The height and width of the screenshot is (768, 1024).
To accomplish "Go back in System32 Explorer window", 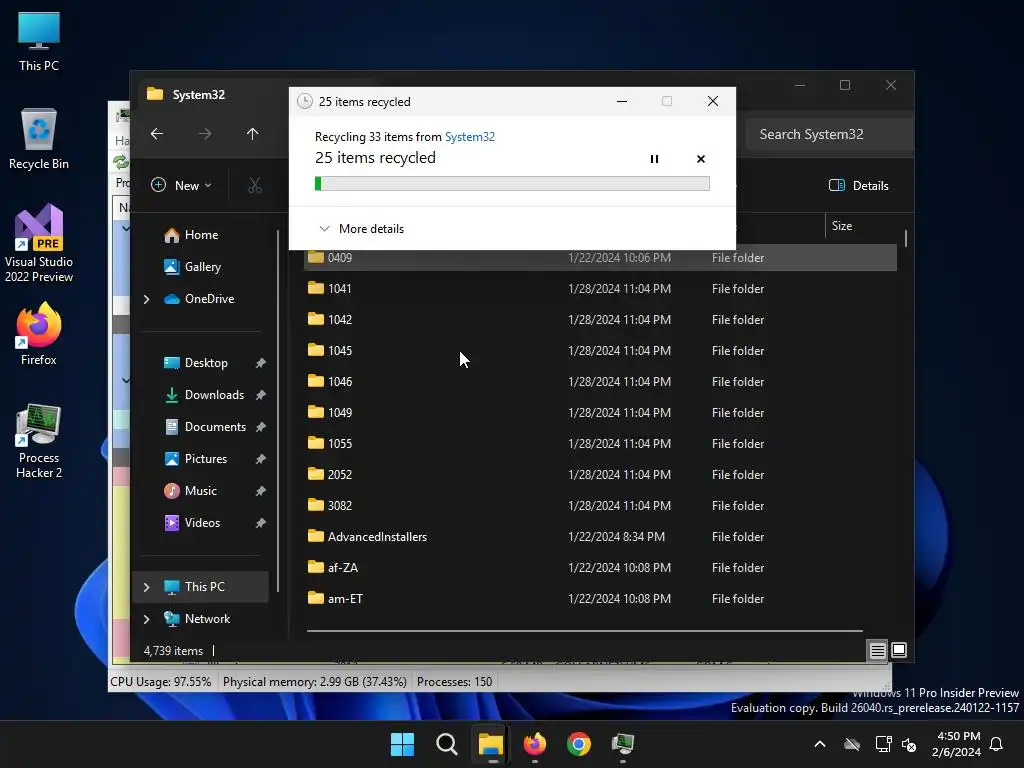I will click(157, 134).
